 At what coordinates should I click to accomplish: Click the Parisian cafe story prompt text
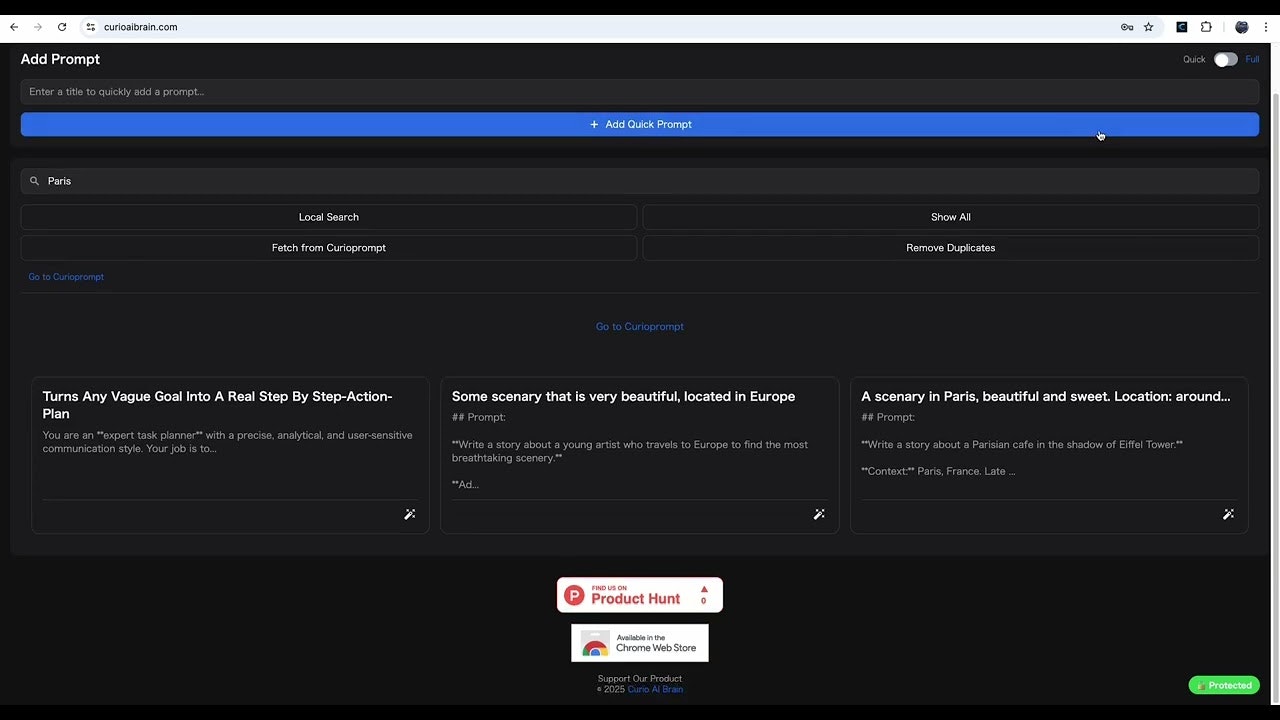tap(1022, 444)
